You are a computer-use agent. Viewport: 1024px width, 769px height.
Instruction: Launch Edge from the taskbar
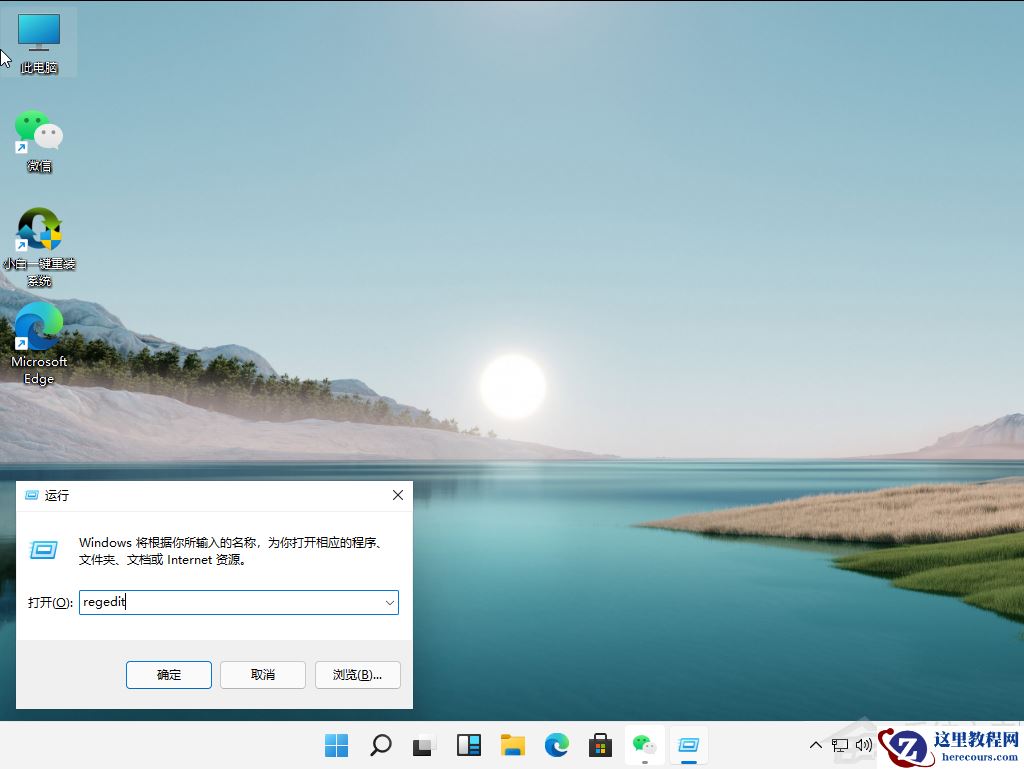tap(556, 745)
